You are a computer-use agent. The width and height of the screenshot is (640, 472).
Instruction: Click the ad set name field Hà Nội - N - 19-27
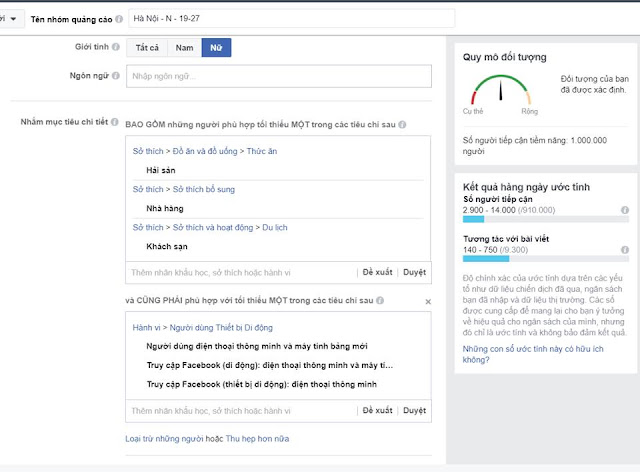(x=291, y=18)
